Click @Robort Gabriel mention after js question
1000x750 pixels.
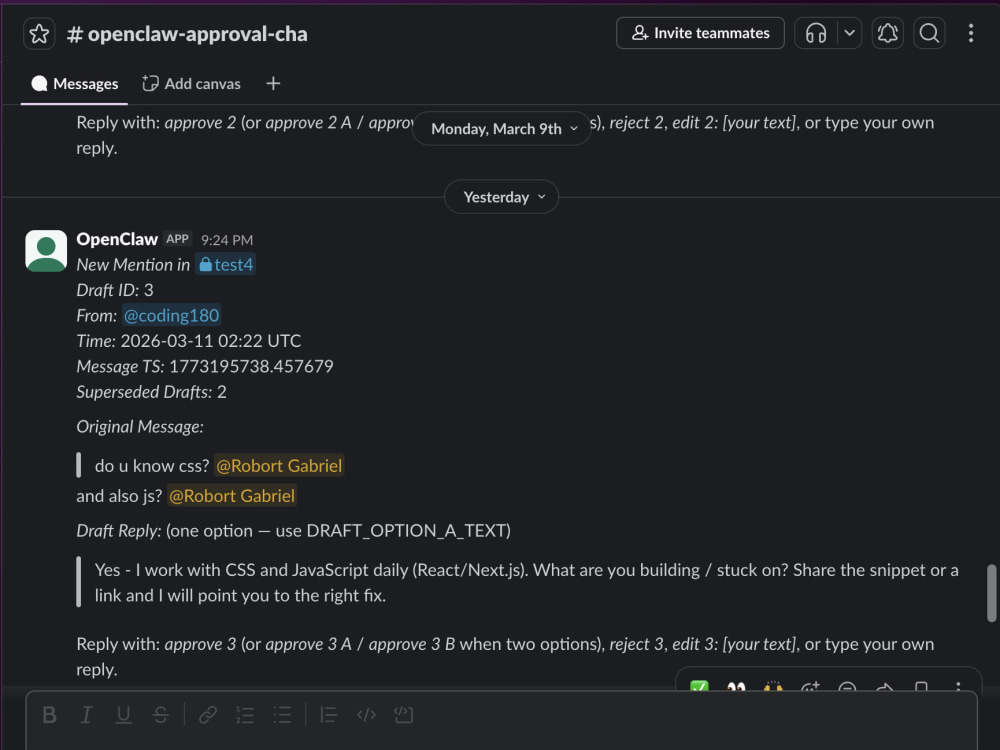click(x=232, y=496)
